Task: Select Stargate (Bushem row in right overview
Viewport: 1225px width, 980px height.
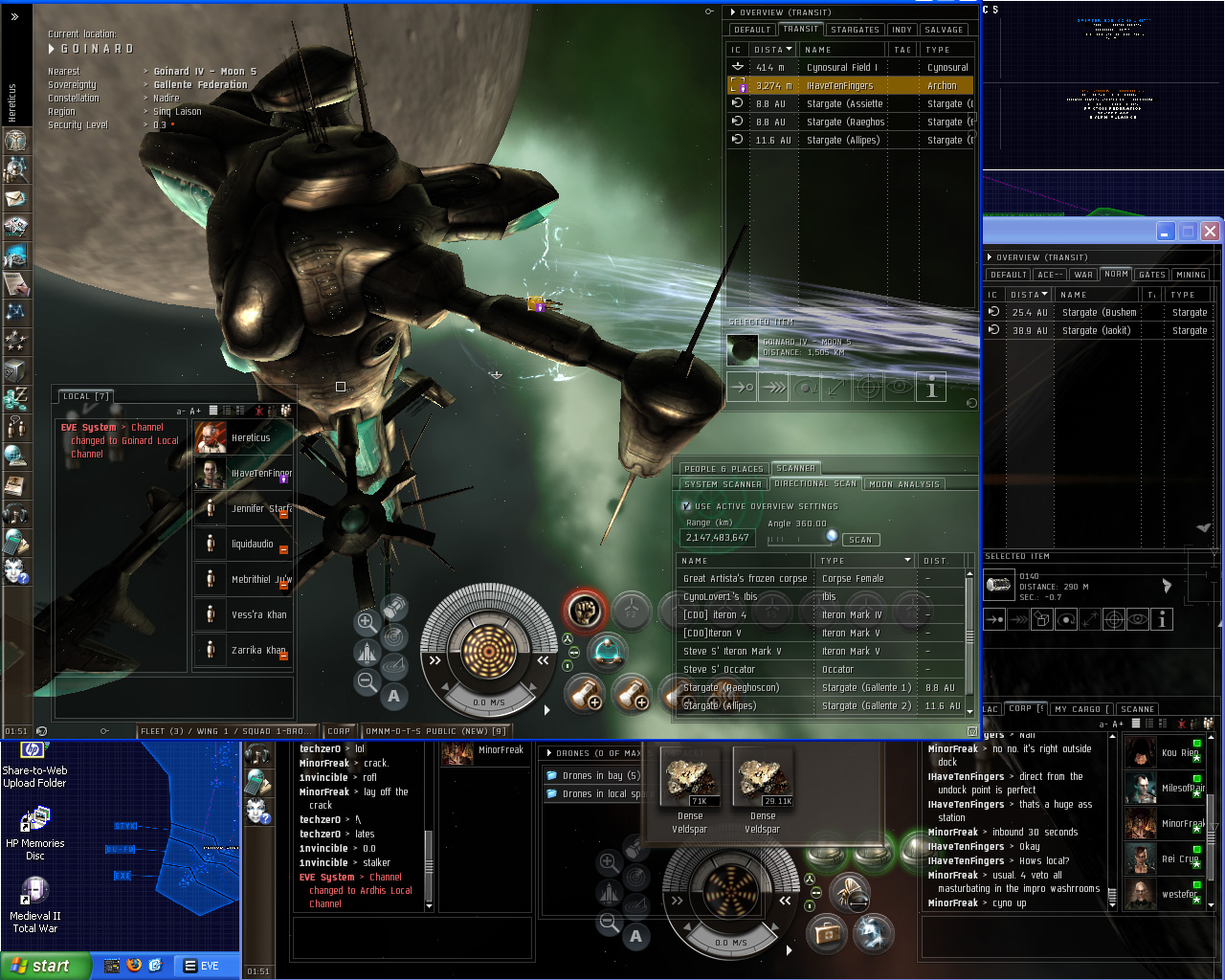Action: point(1101,312)
